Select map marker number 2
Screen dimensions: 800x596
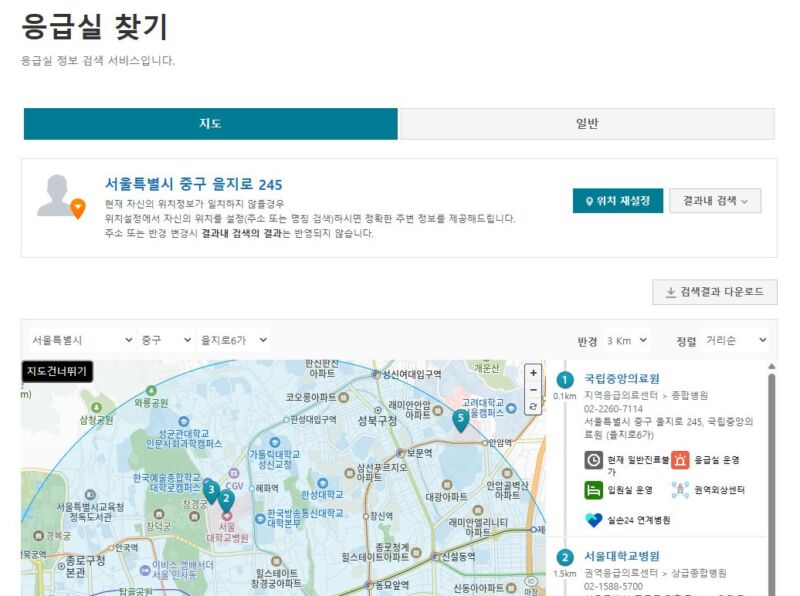(226, 501)
